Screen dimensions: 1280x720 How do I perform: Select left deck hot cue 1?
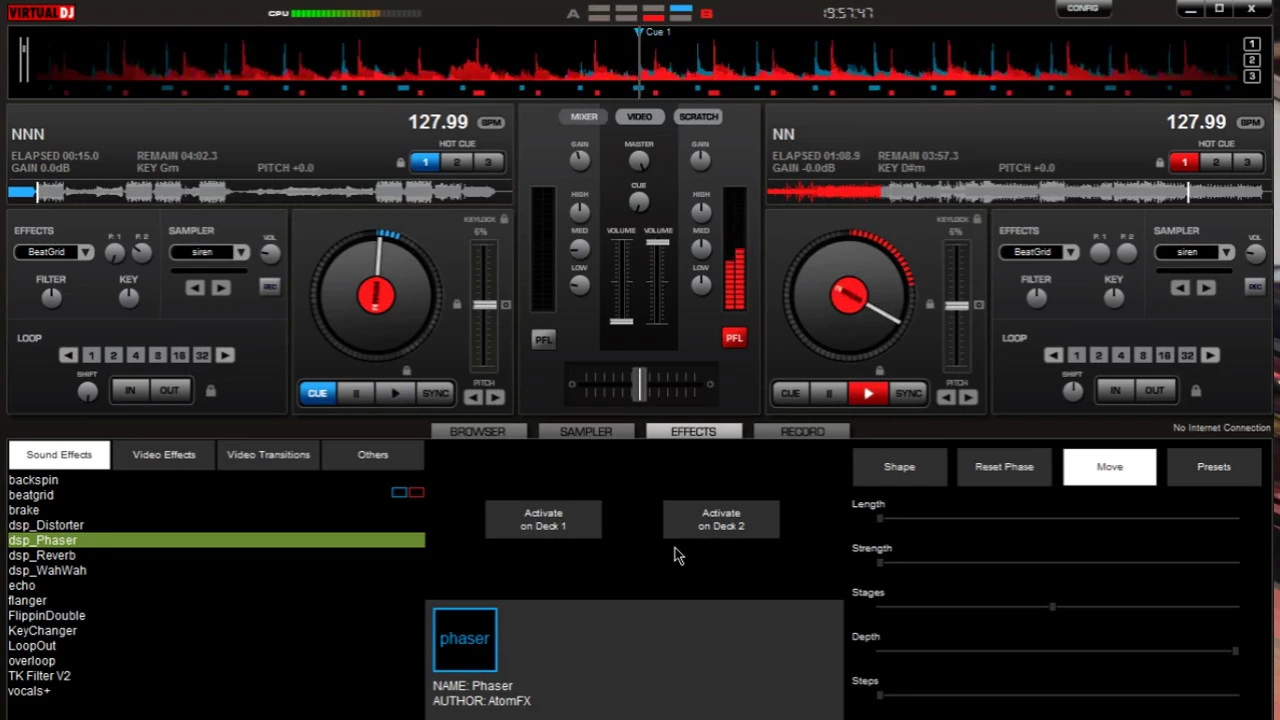click(425, 162)
